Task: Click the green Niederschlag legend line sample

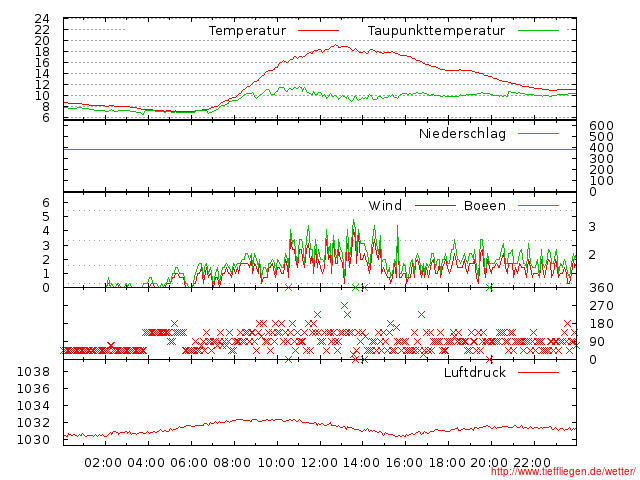Action: point(538,133)
